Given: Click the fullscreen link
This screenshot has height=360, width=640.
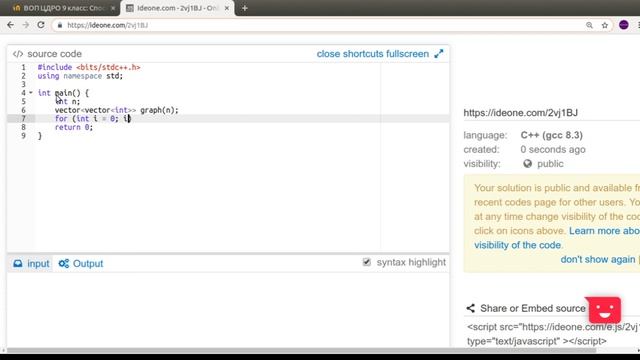Looking at the screenshot, I should 407,54.
